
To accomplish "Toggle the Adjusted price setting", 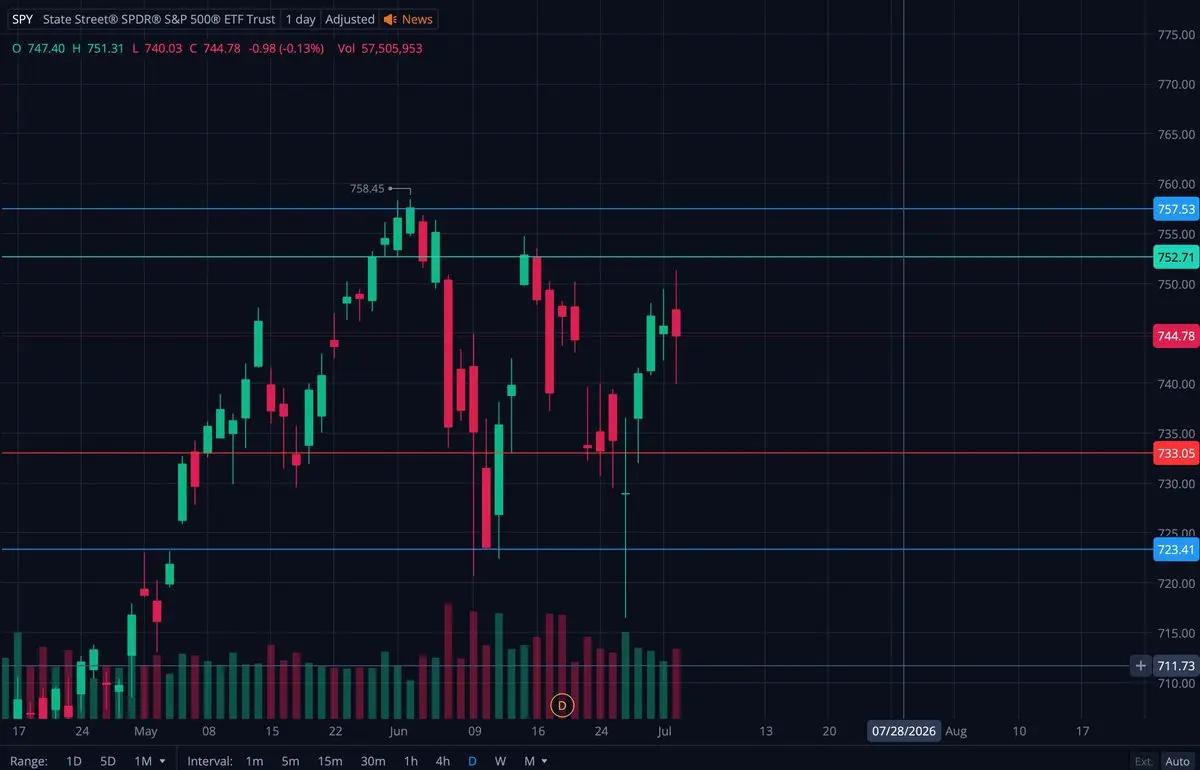I will (350, 19).
